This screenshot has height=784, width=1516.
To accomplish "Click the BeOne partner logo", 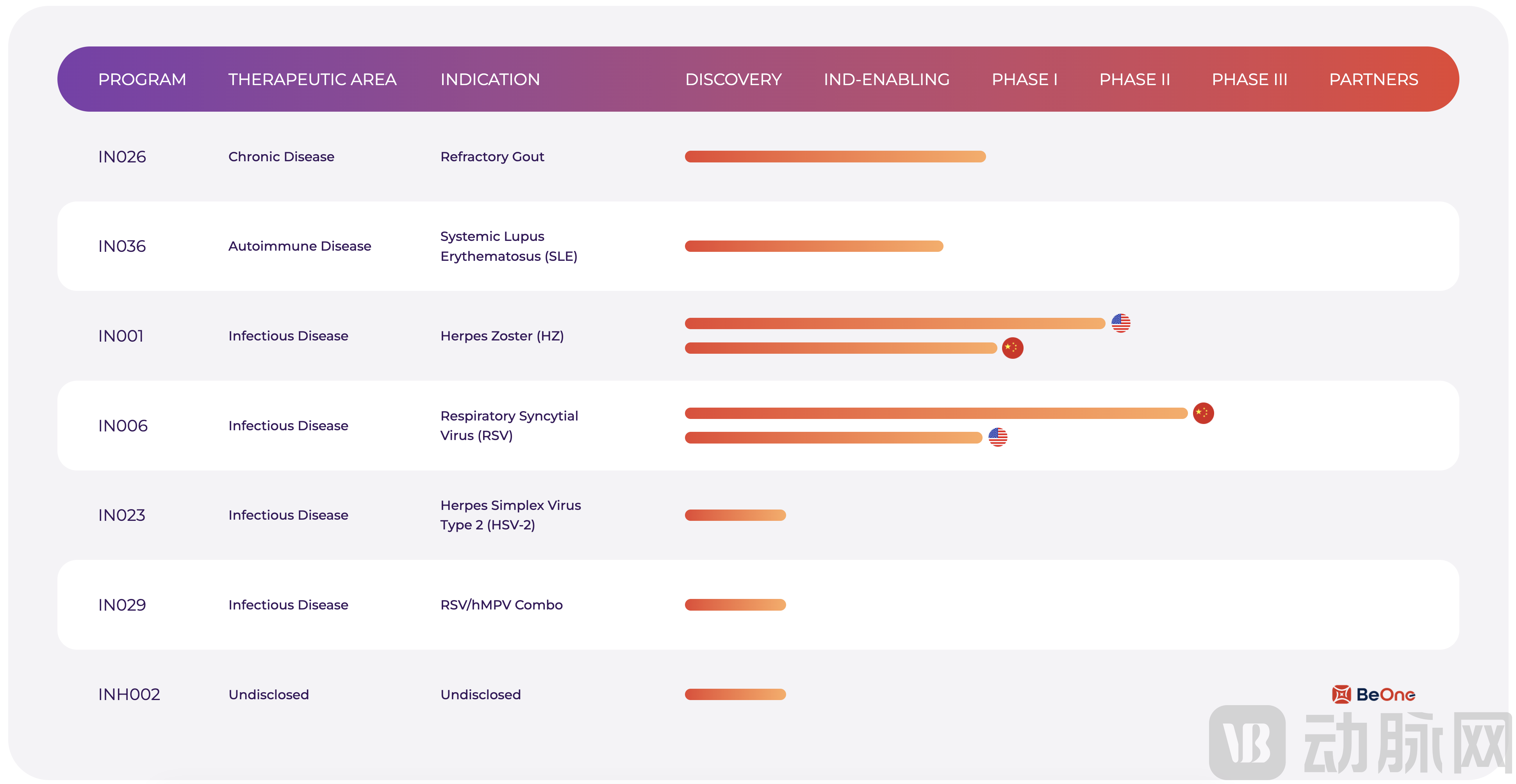I will [1373, 694].
